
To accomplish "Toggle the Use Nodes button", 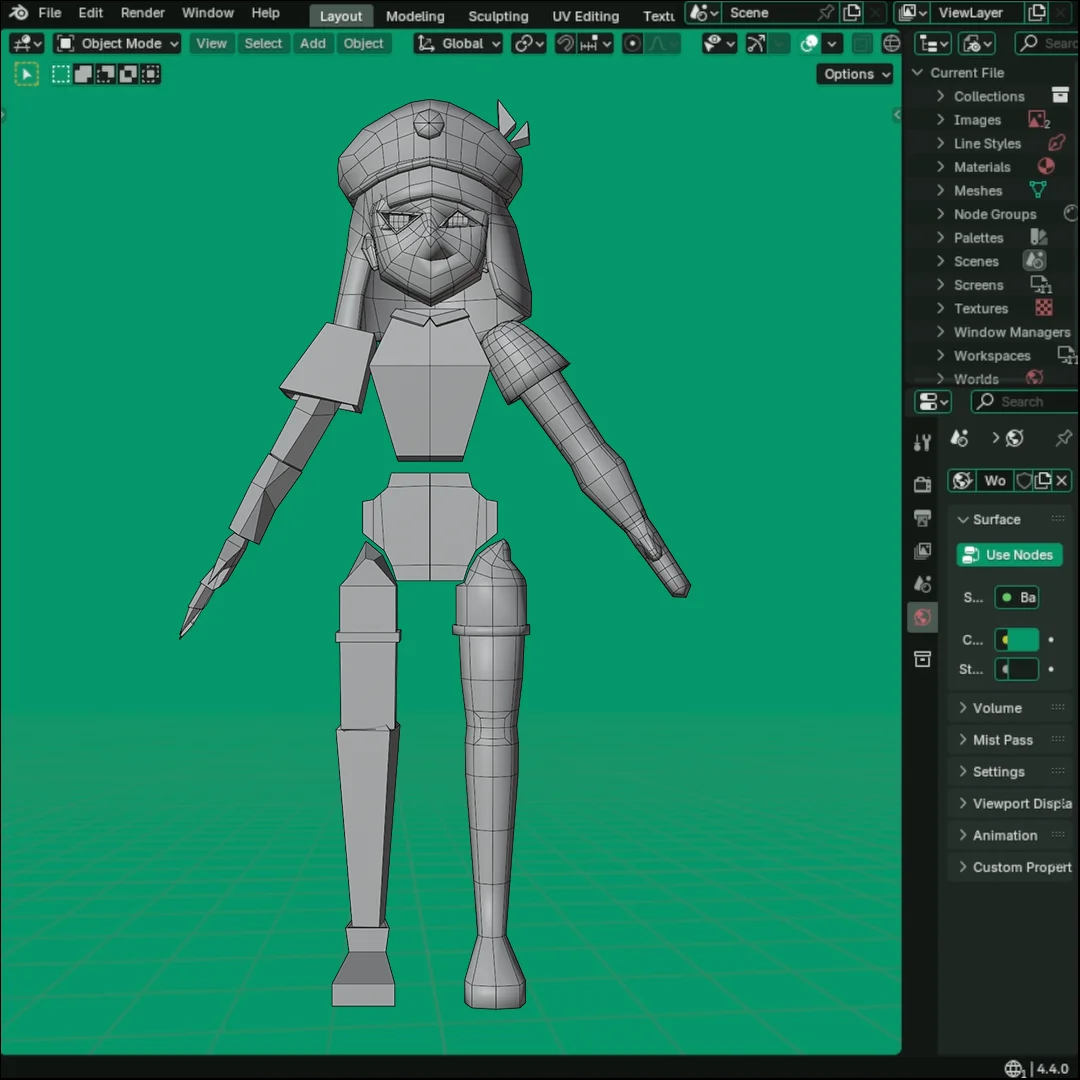I will [1008, 555].
